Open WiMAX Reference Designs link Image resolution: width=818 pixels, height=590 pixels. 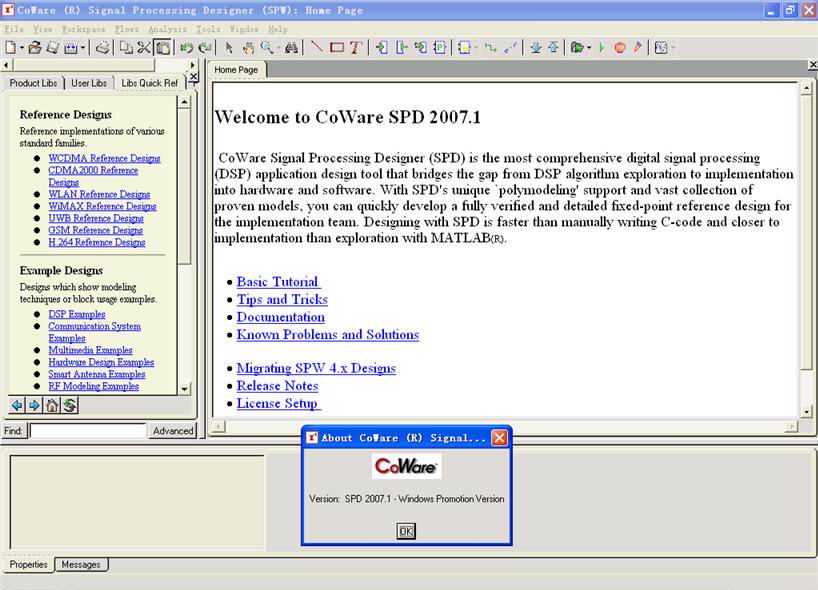click(102, 206)
